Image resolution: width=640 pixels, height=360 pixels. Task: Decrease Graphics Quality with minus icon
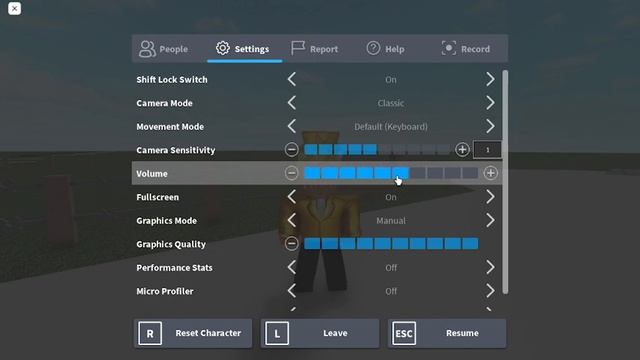tap(291, 244)
